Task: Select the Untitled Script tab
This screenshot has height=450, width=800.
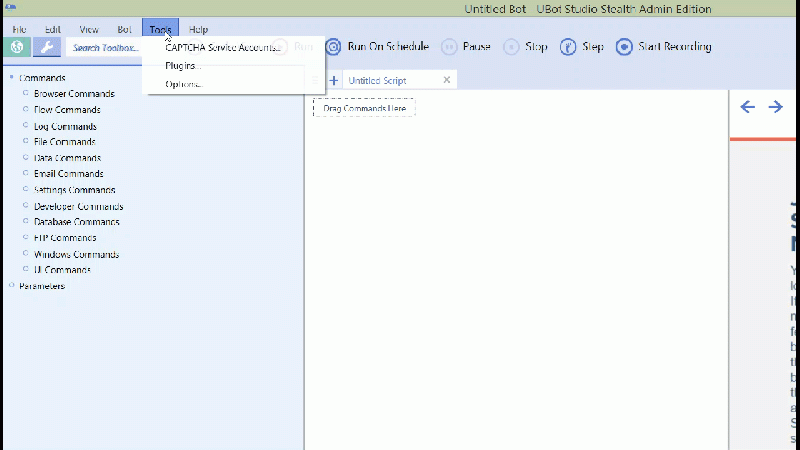Action: click(x=377, y=81)
